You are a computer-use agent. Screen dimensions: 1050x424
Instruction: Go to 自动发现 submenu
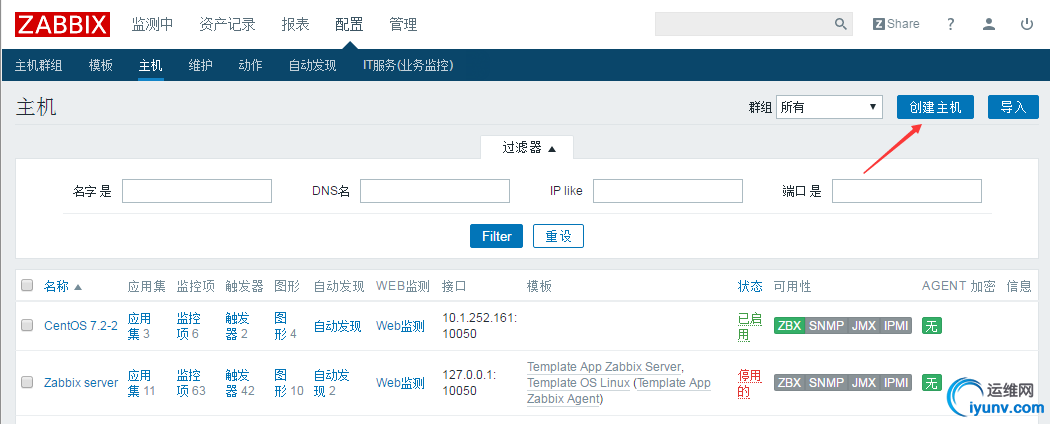(313, 66)
